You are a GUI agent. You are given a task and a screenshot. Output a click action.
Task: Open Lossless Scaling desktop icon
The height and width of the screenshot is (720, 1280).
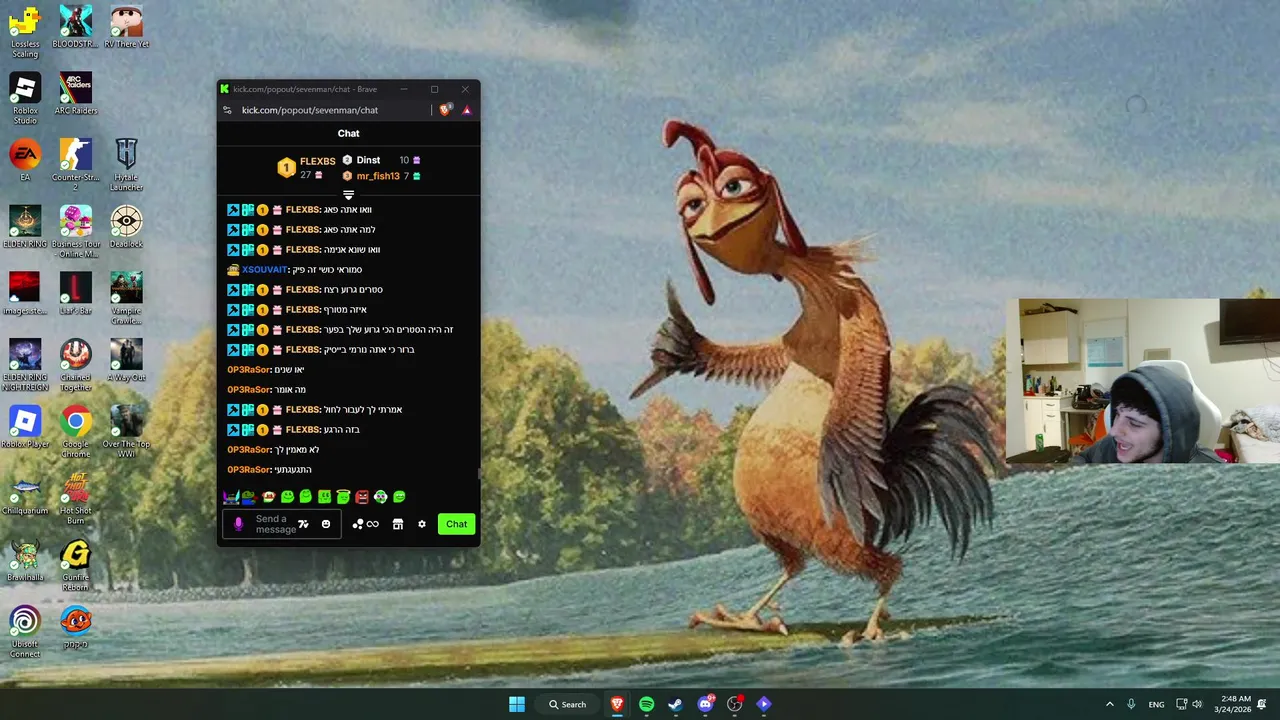pos(25,32)
